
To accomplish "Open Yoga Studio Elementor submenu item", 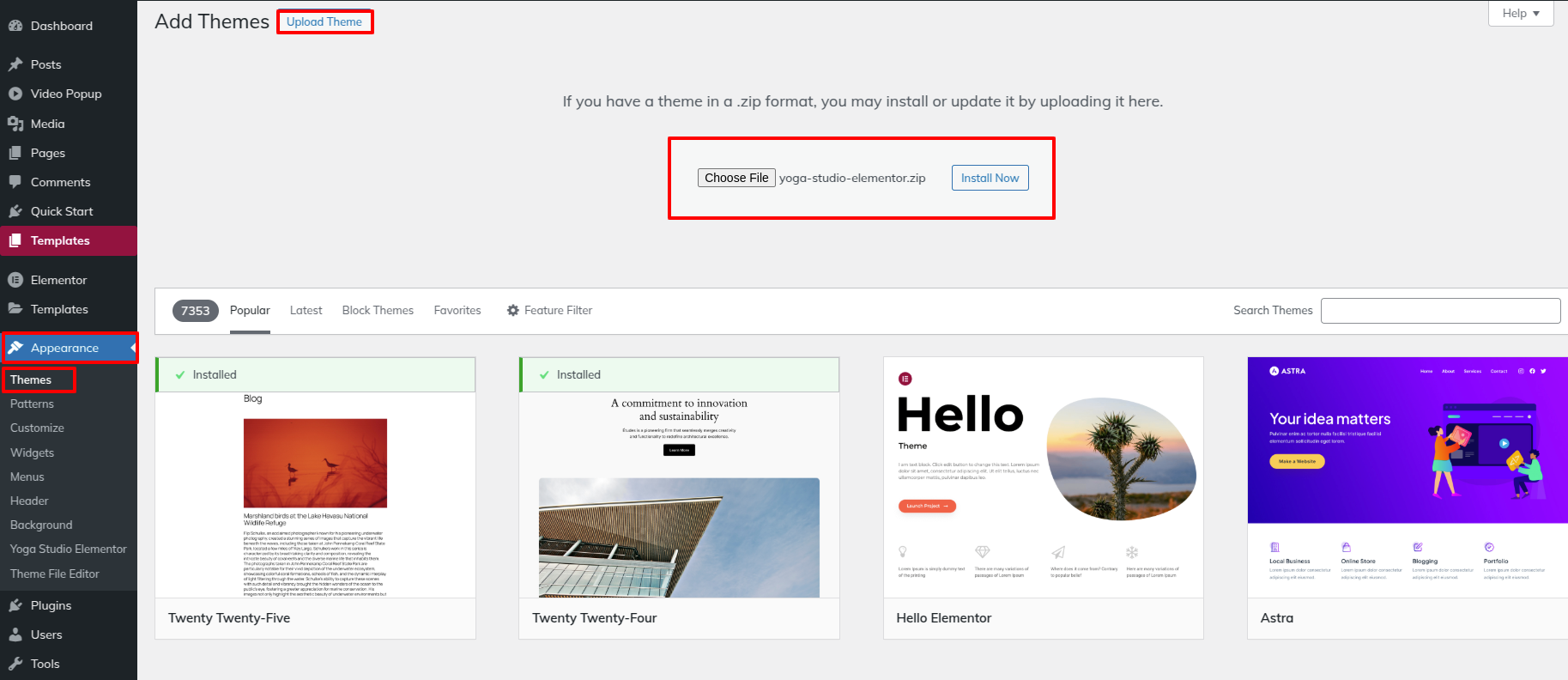I will pos(69,549).
